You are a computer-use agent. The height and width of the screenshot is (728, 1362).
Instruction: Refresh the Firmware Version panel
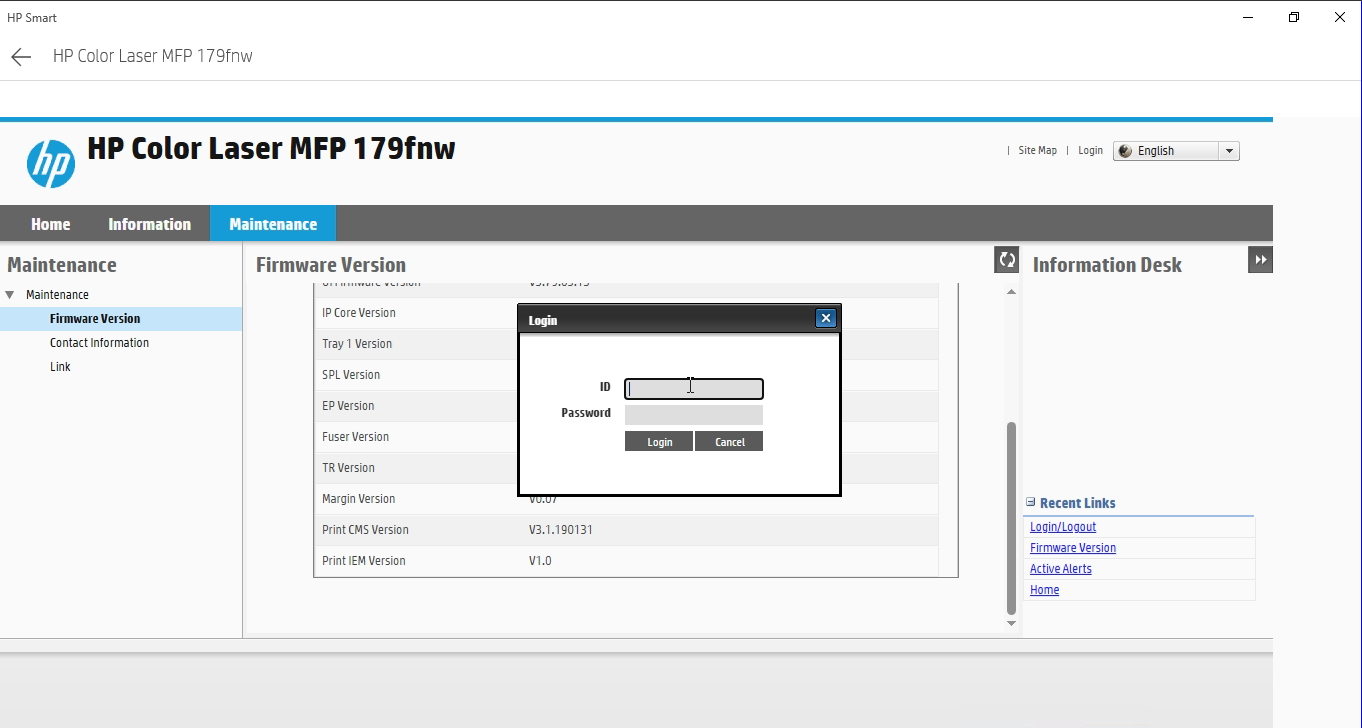(1007, 260)
